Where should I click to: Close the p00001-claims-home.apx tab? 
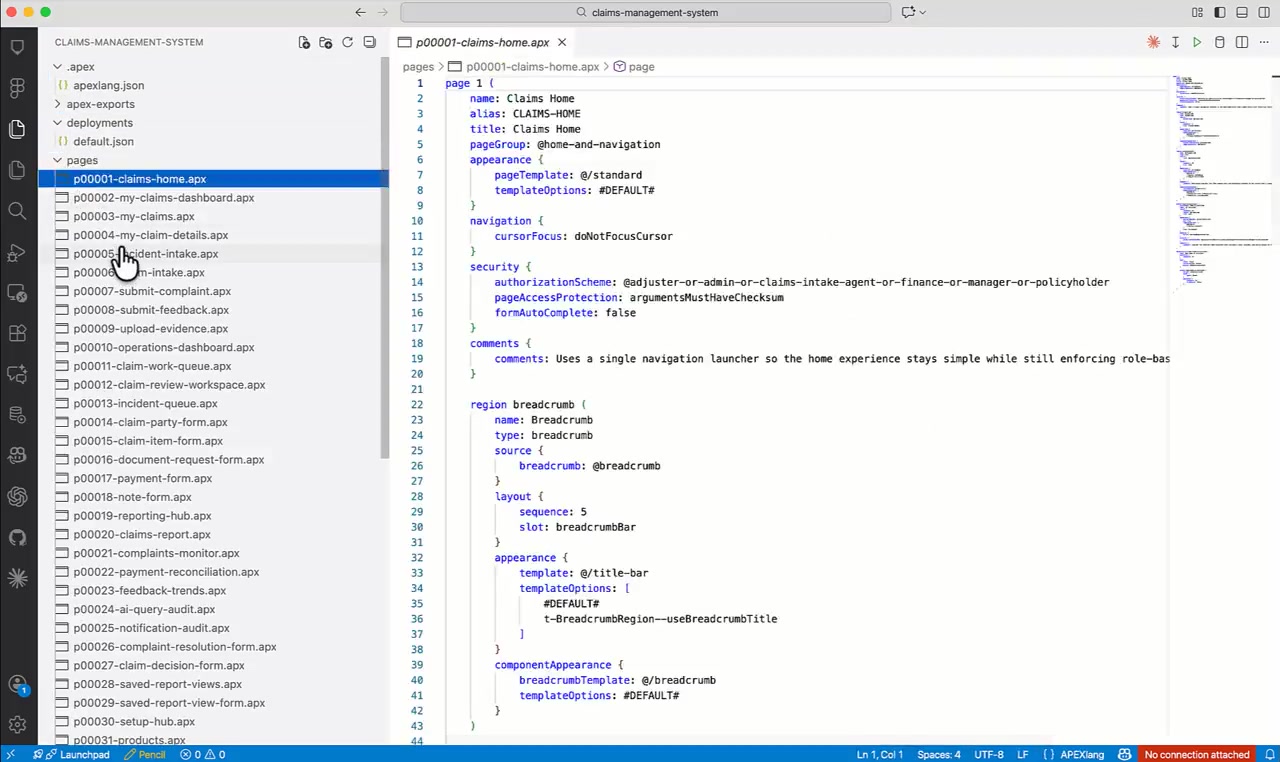(x=562, y=42)
